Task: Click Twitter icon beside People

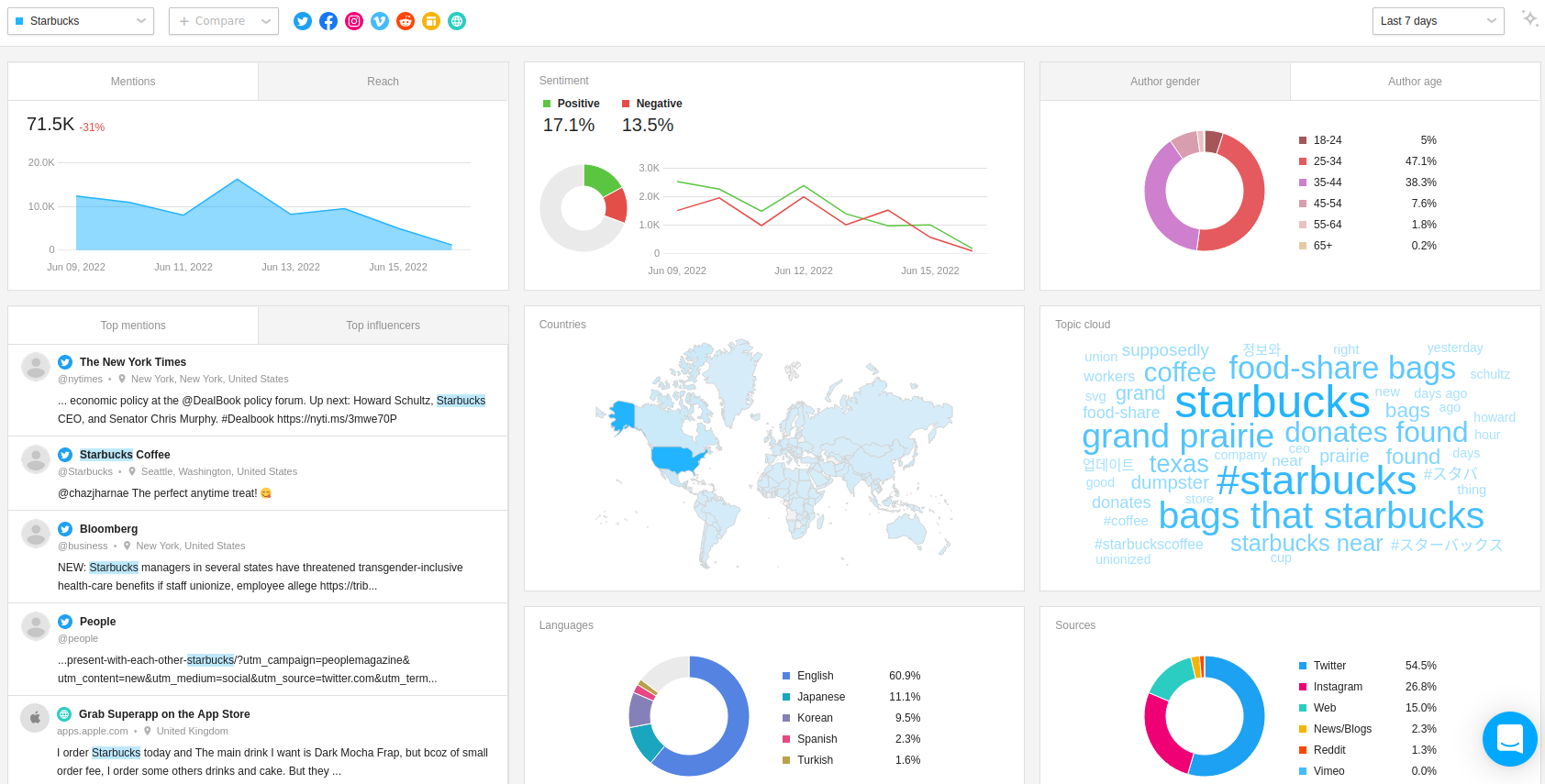Action: (65, 622)
